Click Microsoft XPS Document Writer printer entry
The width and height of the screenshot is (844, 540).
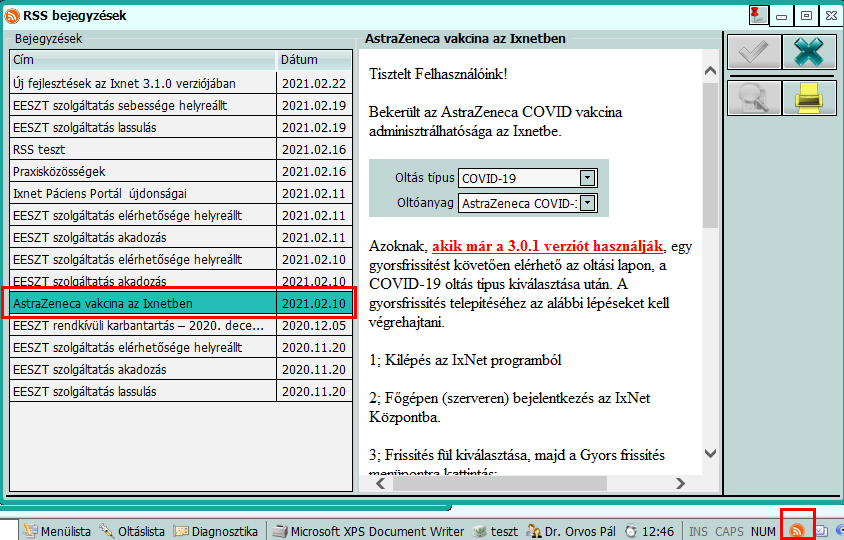pos(368,531)
